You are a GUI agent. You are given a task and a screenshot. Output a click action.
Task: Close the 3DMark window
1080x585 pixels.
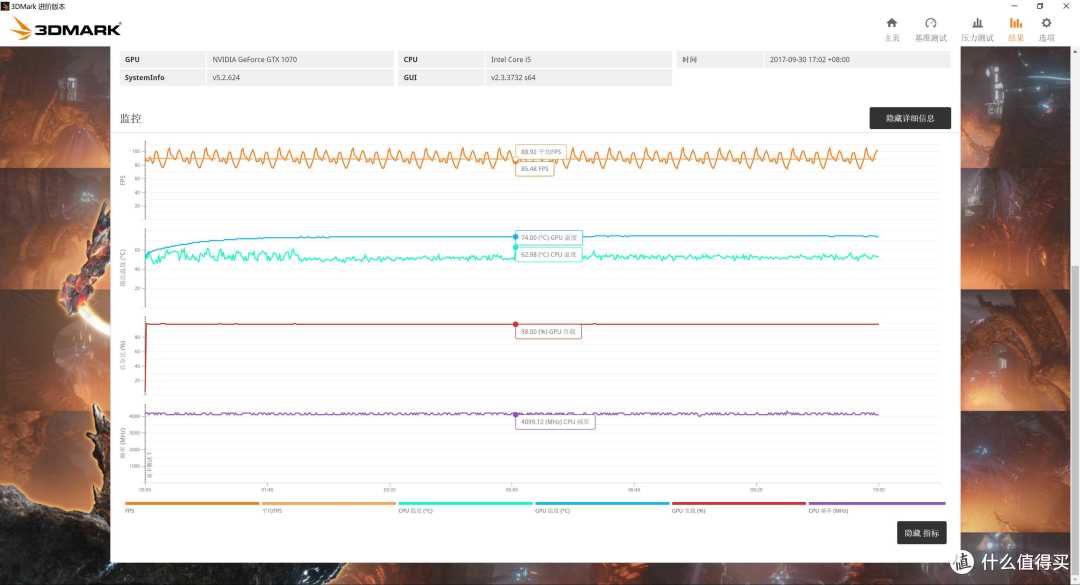click(1066, 6)
